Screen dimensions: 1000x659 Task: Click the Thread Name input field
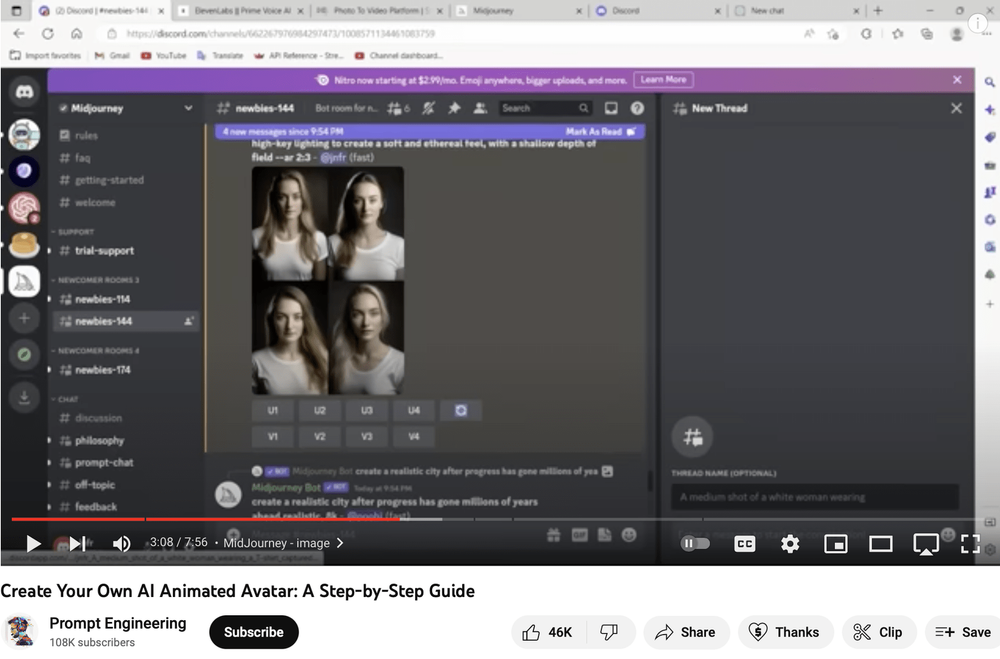point(815,497)
